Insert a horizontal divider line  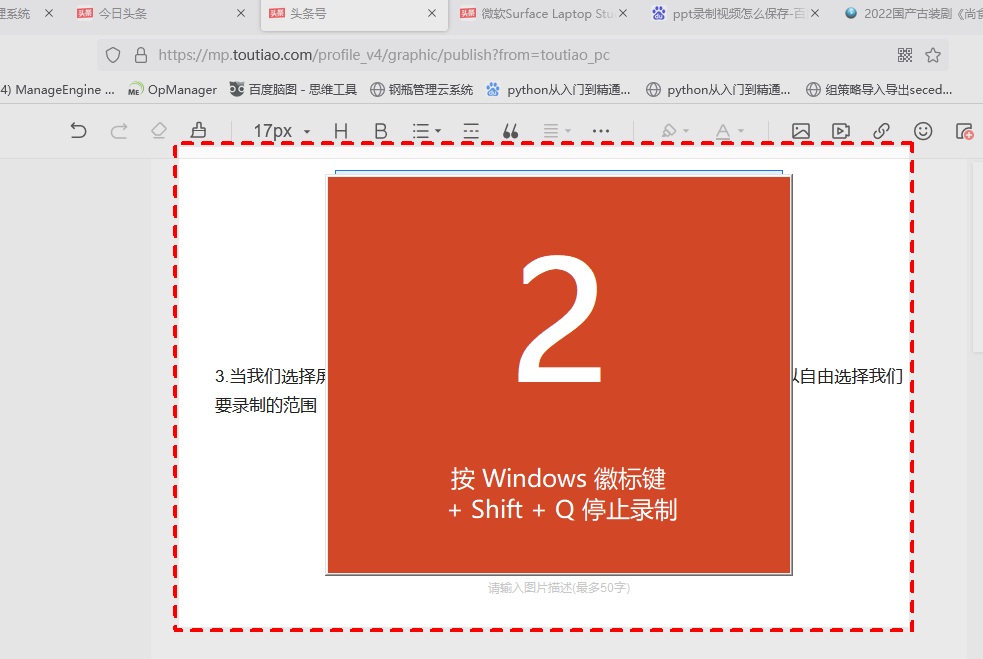[x=471, y=131]
